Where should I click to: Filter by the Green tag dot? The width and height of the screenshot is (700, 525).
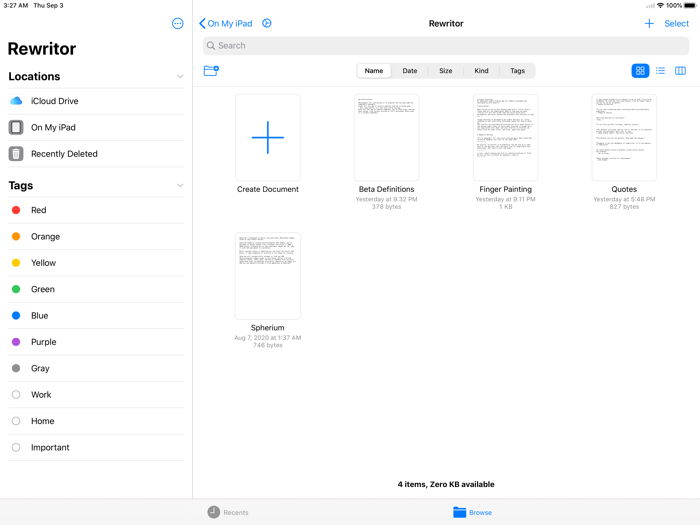[16, 289]
